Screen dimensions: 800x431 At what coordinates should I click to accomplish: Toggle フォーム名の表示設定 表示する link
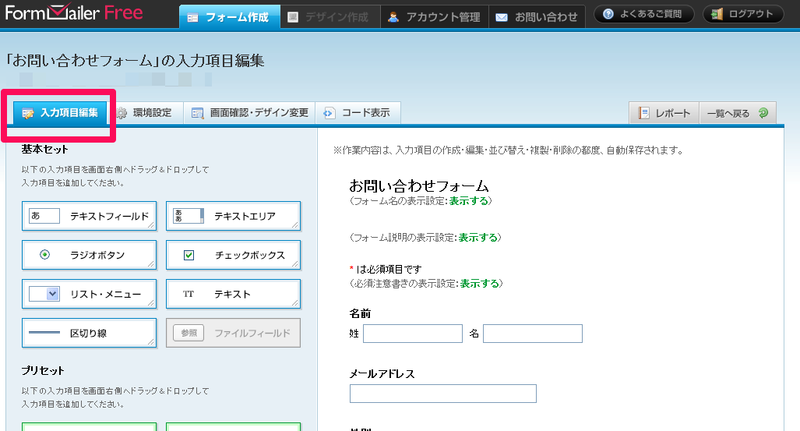[468, 201]
